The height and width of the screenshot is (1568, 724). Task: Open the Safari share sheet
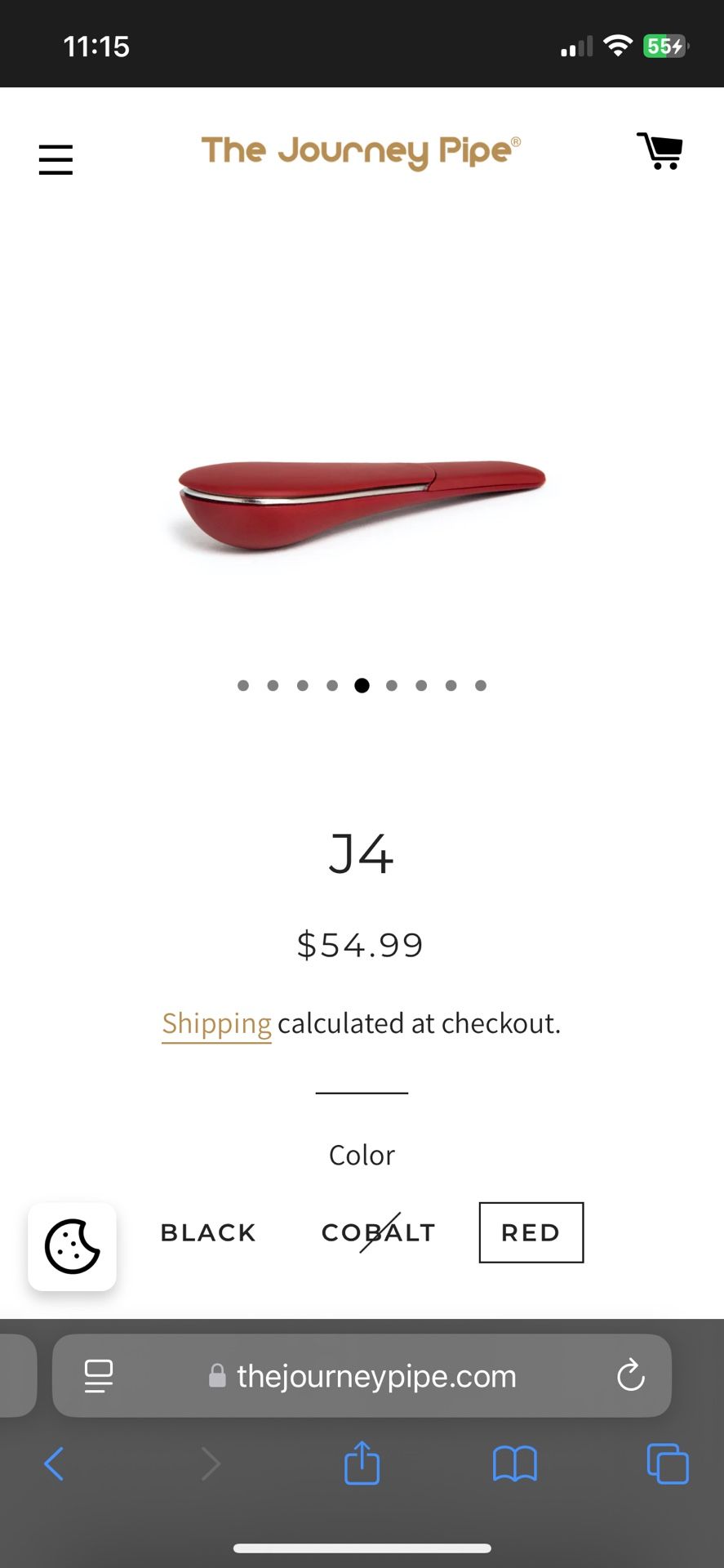point(362,1463)
